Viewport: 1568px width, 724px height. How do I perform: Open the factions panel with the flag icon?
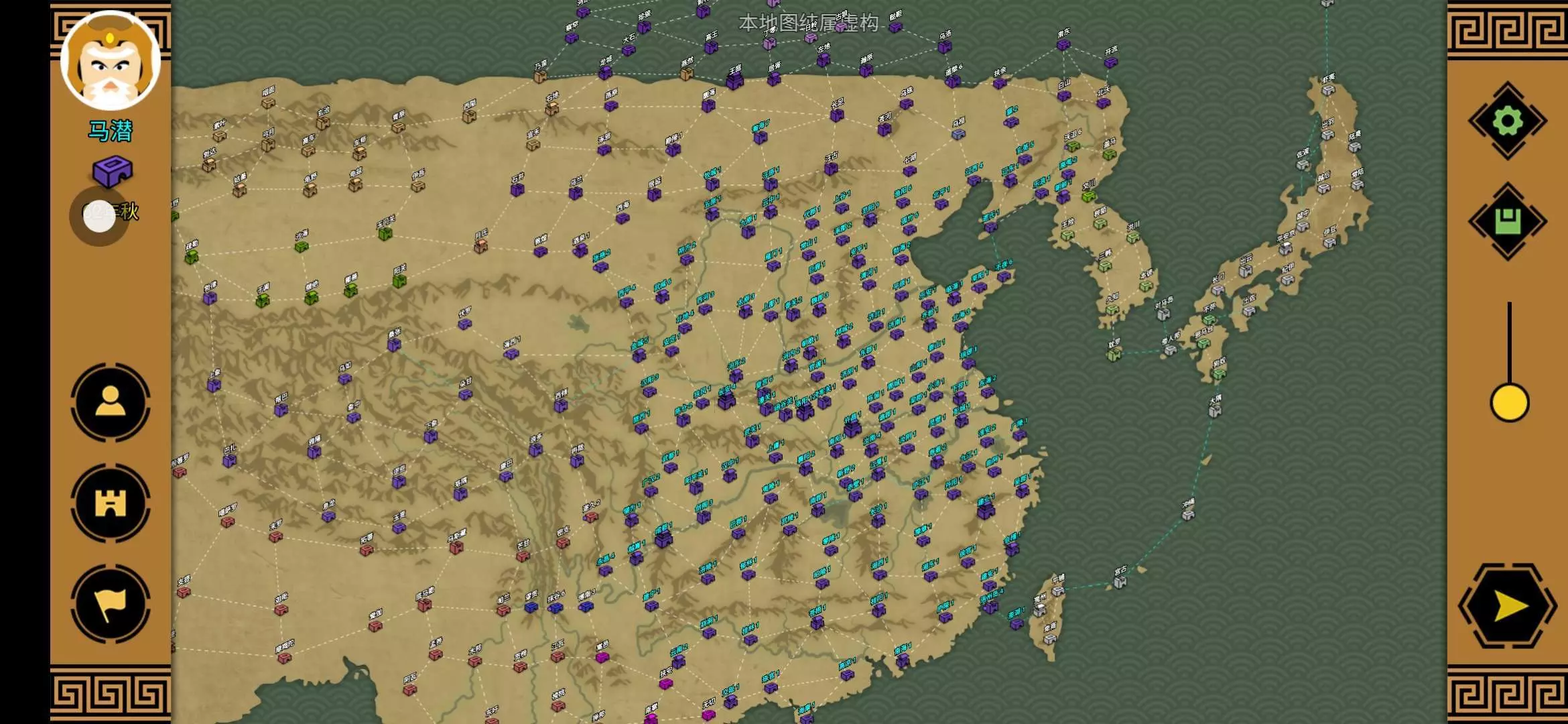click(111, 603)
